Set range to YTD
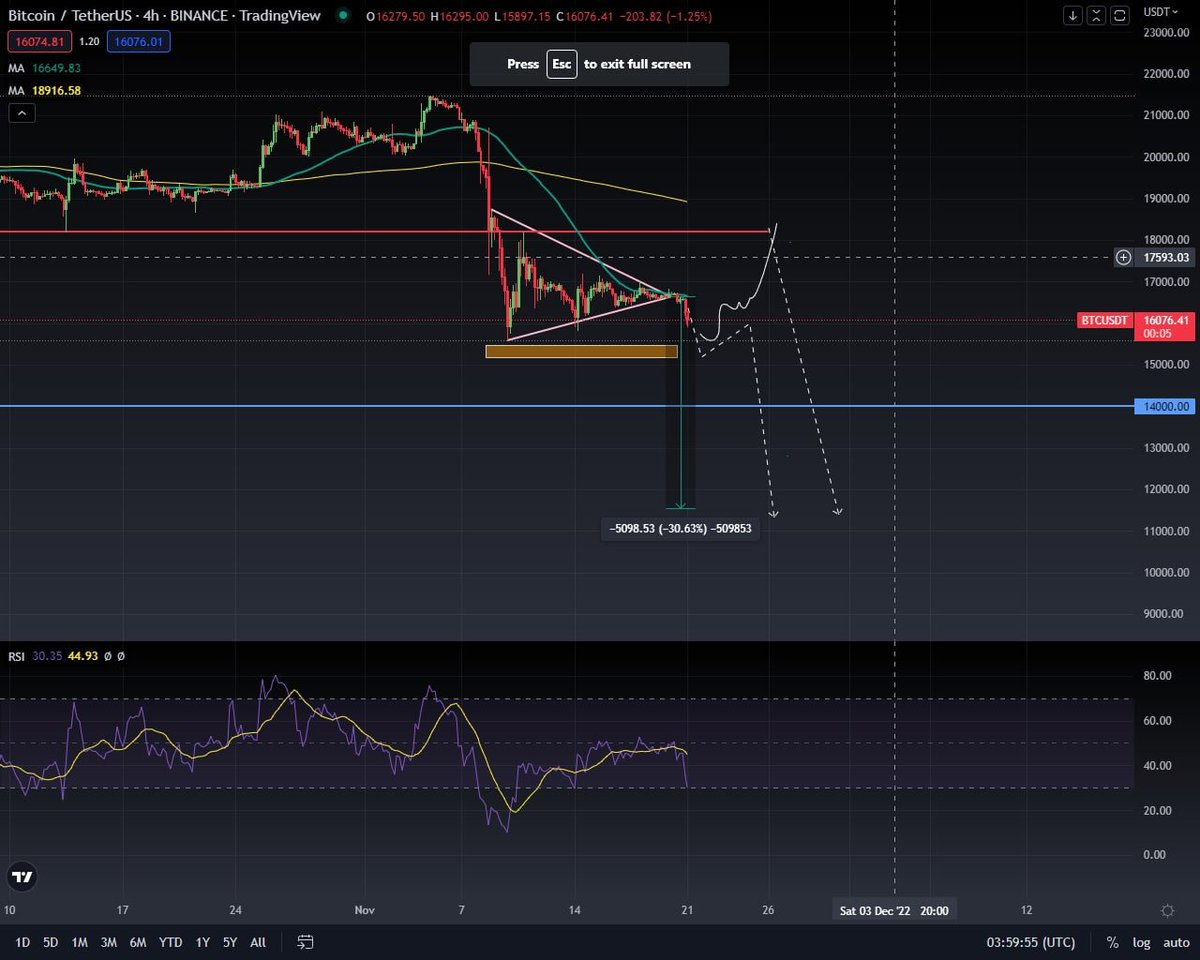1200x960 pixels. pos(171,942)
